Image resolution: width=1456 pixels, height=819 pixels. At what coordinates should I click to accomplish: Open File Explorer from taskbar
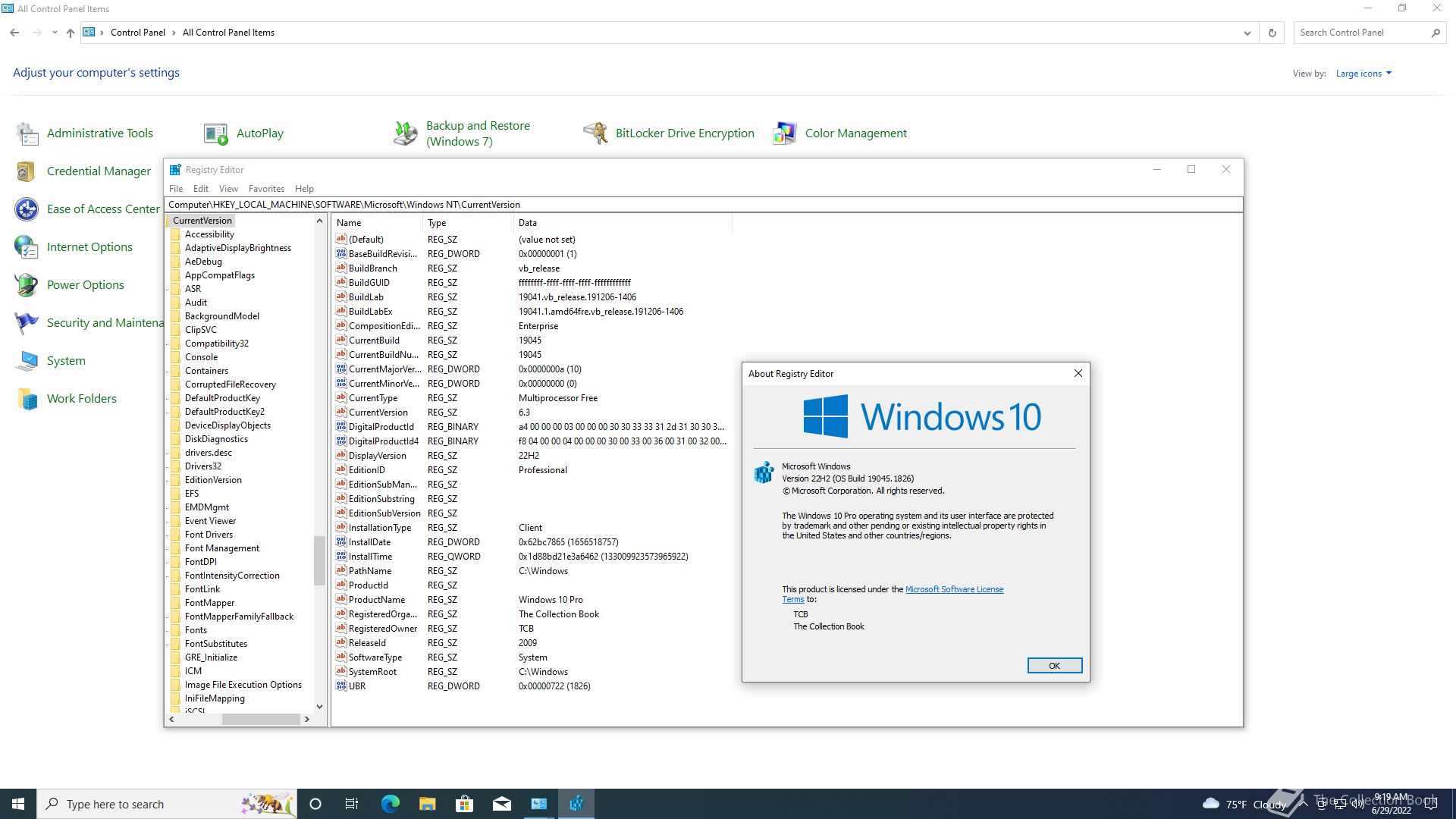427,804
